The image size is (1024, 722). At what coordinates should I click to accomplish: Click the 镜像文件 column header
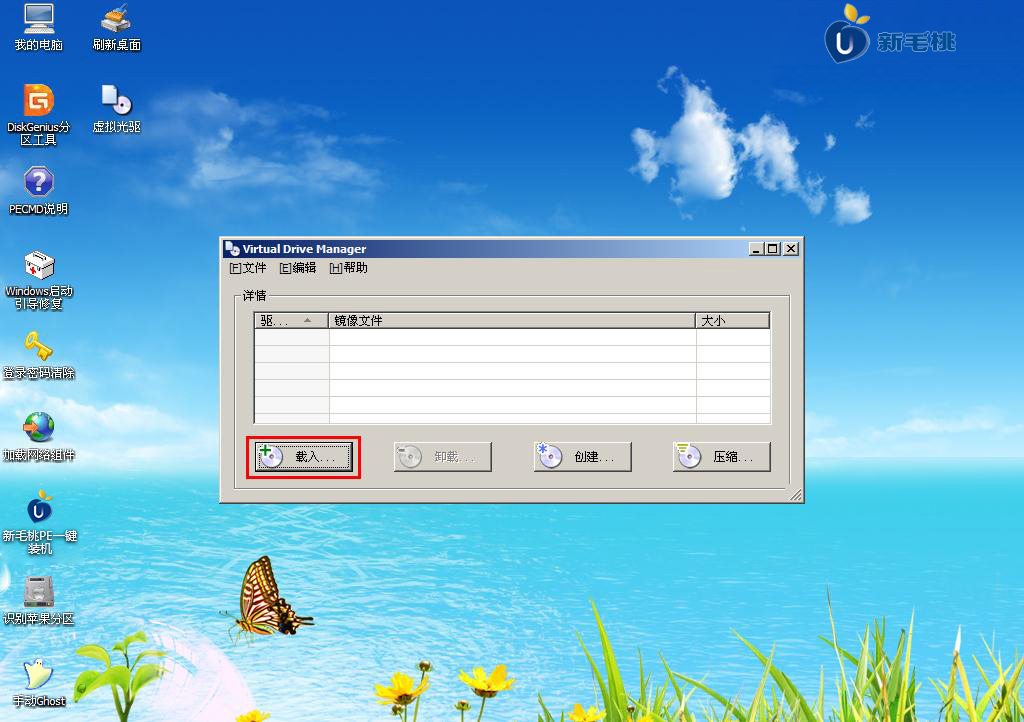pos(512,321)
